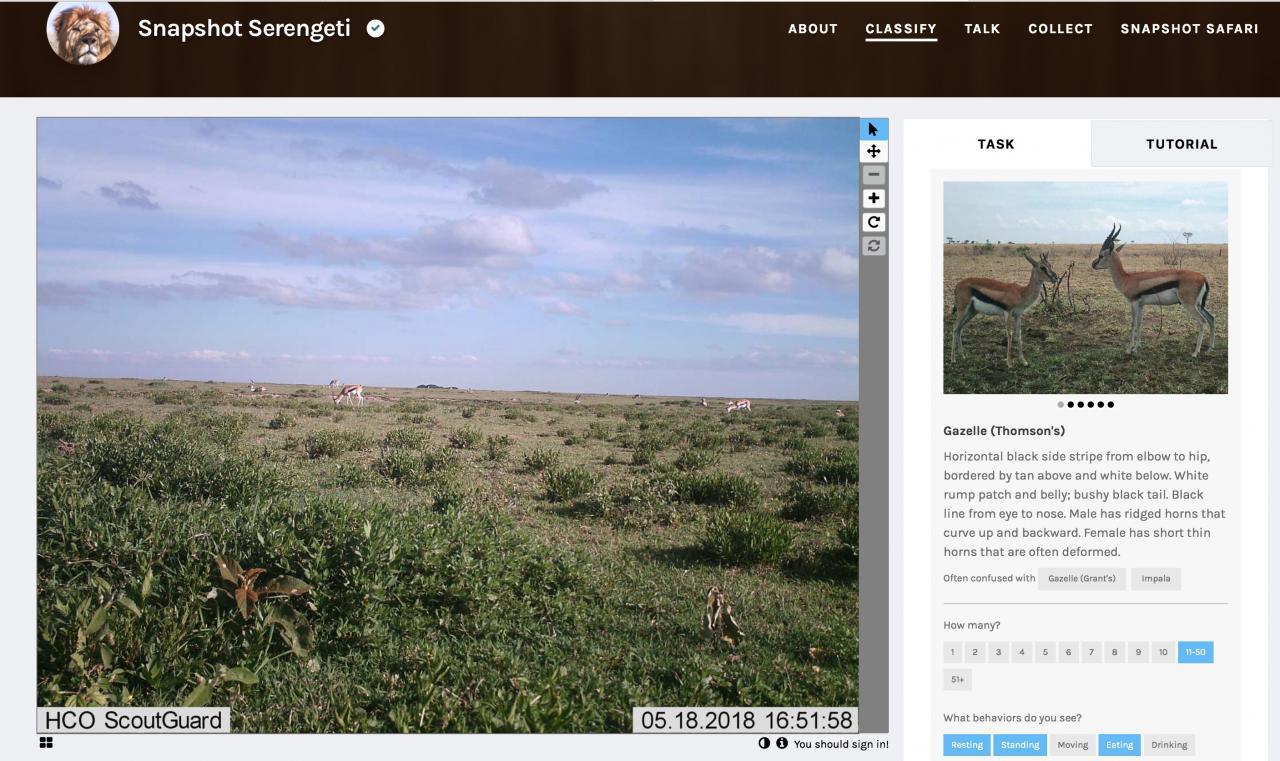Select the 11-50 count option
Image resolution: width=1280 pixels, height=761 pixels.
[1195, 653]
